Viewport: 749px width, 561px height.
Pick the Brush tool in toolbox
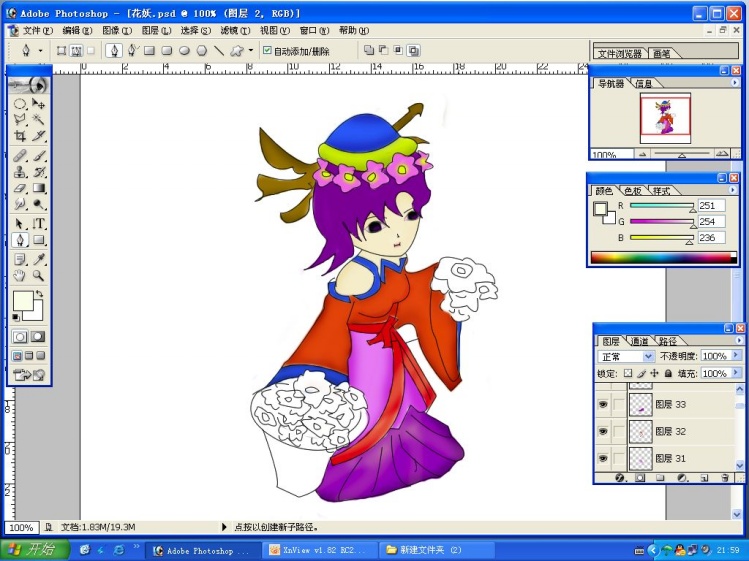[x=38, y=156]
